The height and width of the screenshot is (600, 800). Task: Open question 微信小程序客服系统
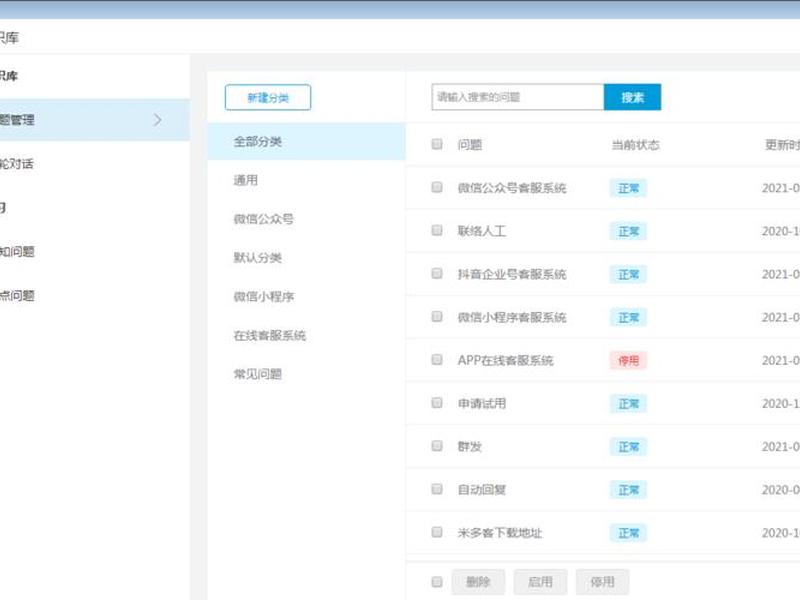pyautogui.click(x=512, y=317)
